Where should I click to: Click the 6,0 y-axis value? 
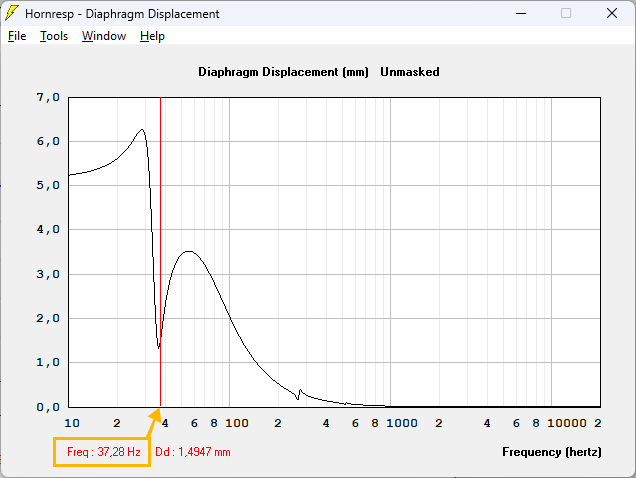coord(48,142)
